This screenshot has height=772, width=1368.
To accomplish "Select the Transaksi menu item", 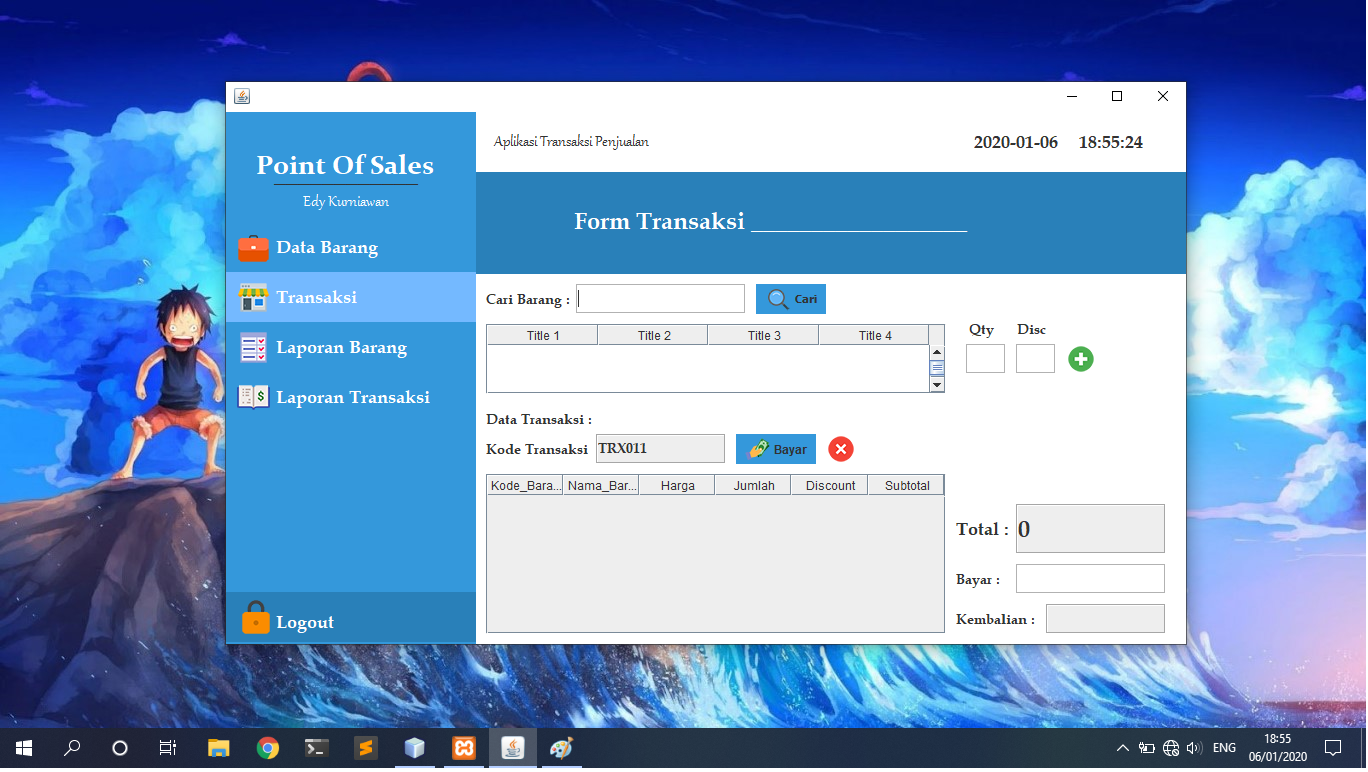I will [x=350, y=297].
